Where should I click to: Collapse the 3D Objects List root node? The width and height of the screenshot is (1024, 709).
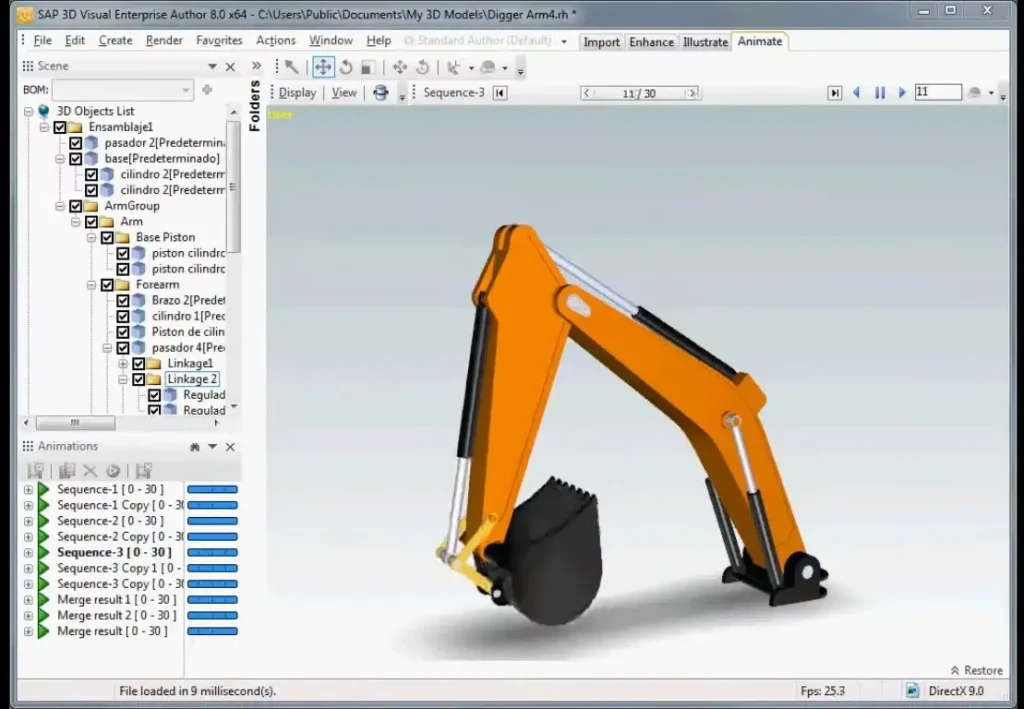point(28,111)
